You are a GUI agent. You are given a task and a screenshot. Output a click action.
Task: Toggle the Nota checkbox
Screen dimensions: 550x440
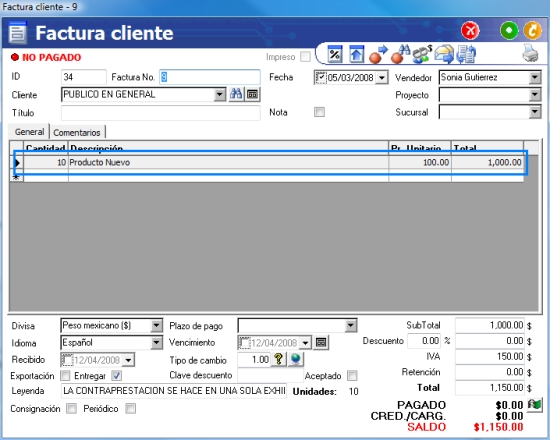pyautogui.click(x=319, y=112)
